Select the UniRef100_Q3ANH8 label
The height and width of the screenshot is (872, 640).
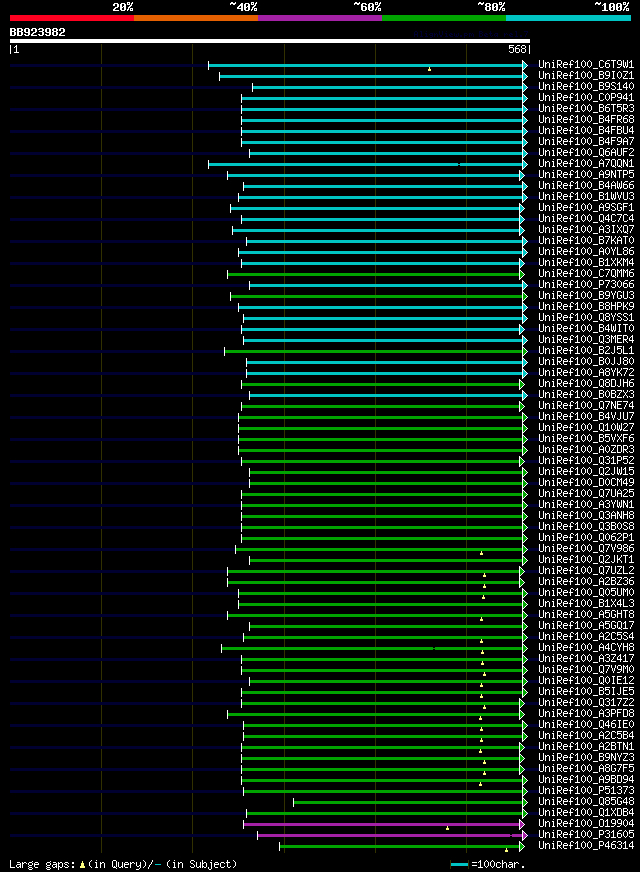click(586, 516)
